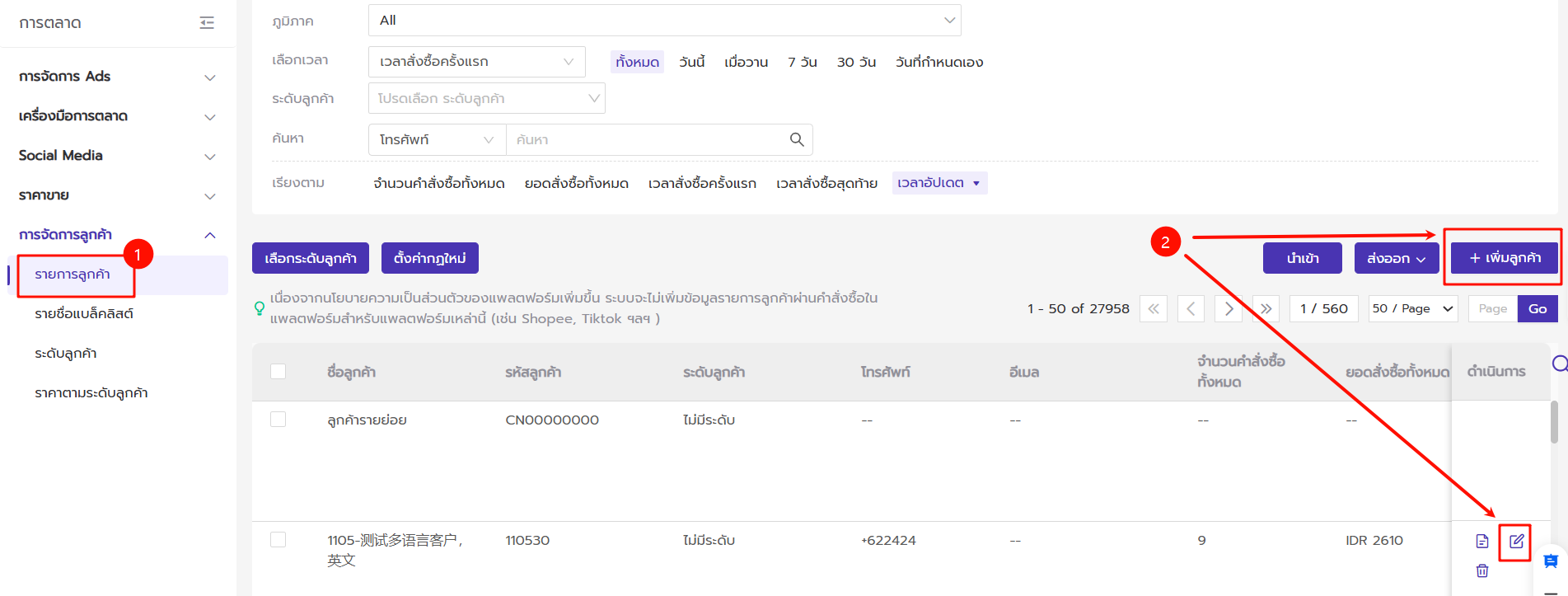The image size is (1568, 596).
Task: Open the 50 / Page size dropdown
Action: coord(1412,308)
